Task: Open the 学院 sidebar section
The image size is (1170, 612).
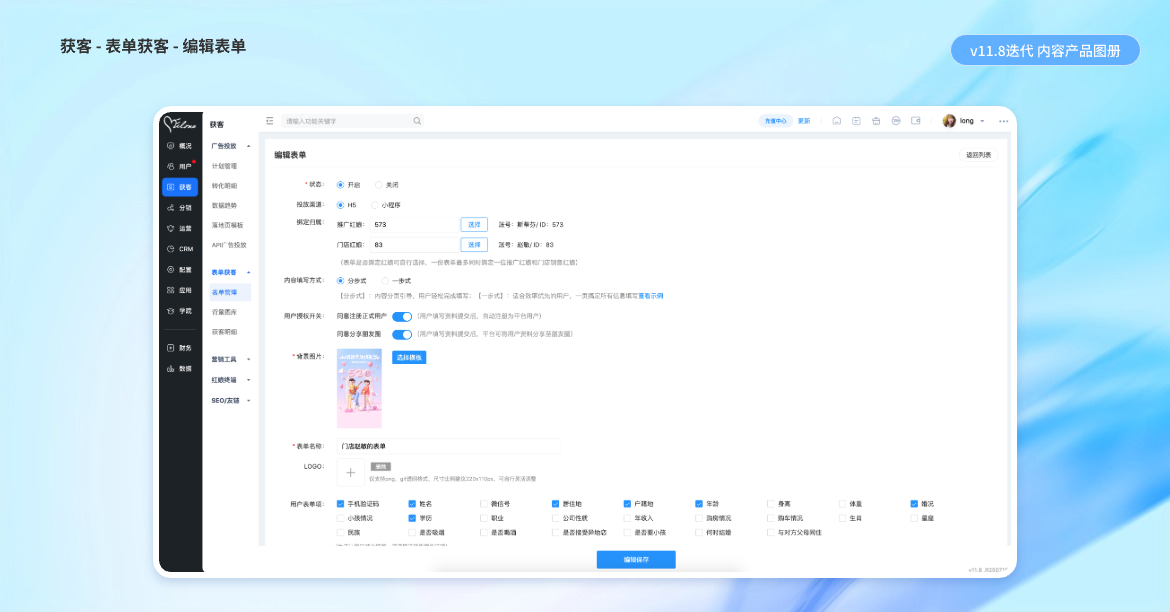Action: (x=180, y=310)
